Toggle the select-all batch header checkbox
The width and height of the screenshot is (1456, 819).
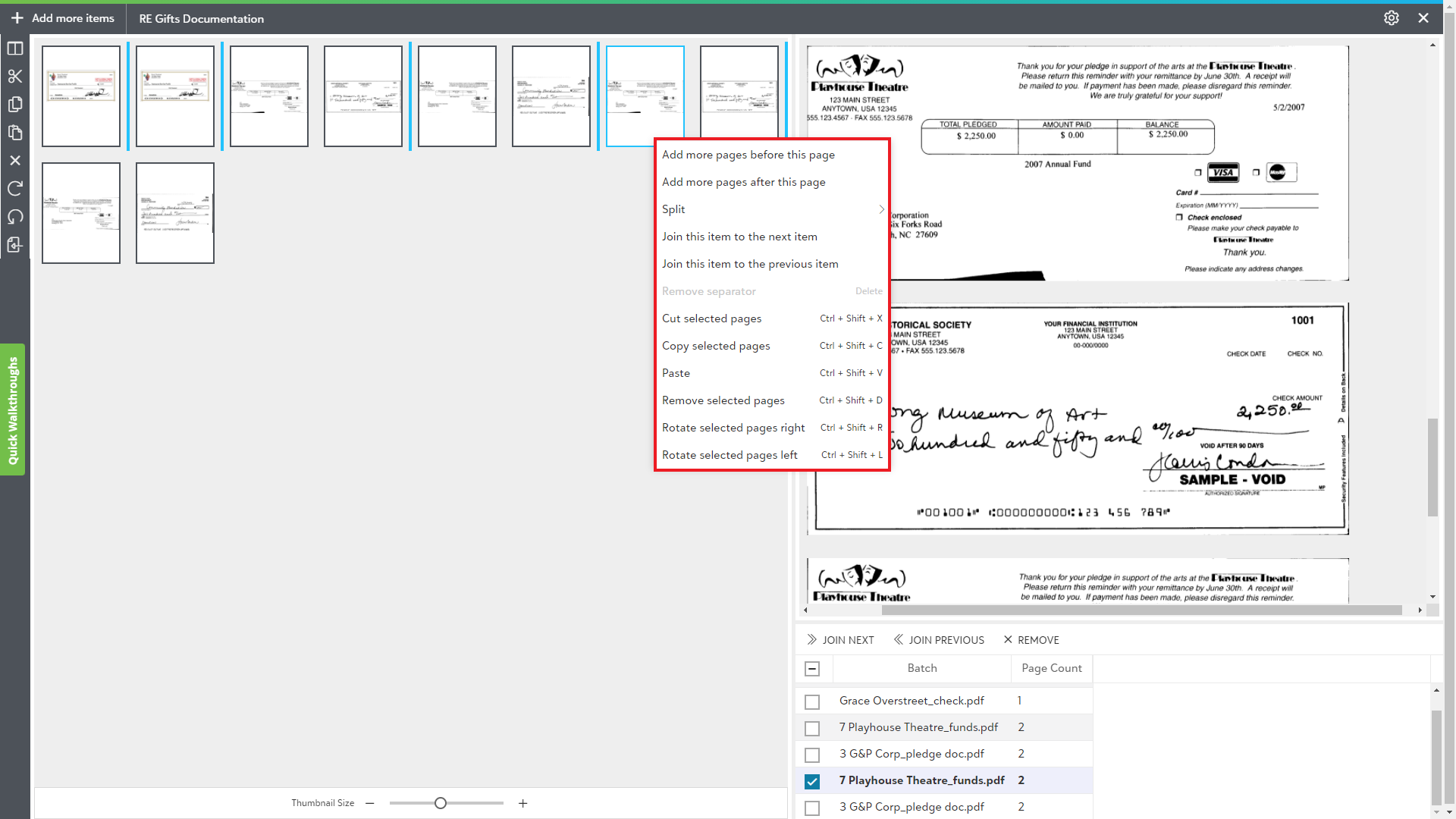(812, 669)
